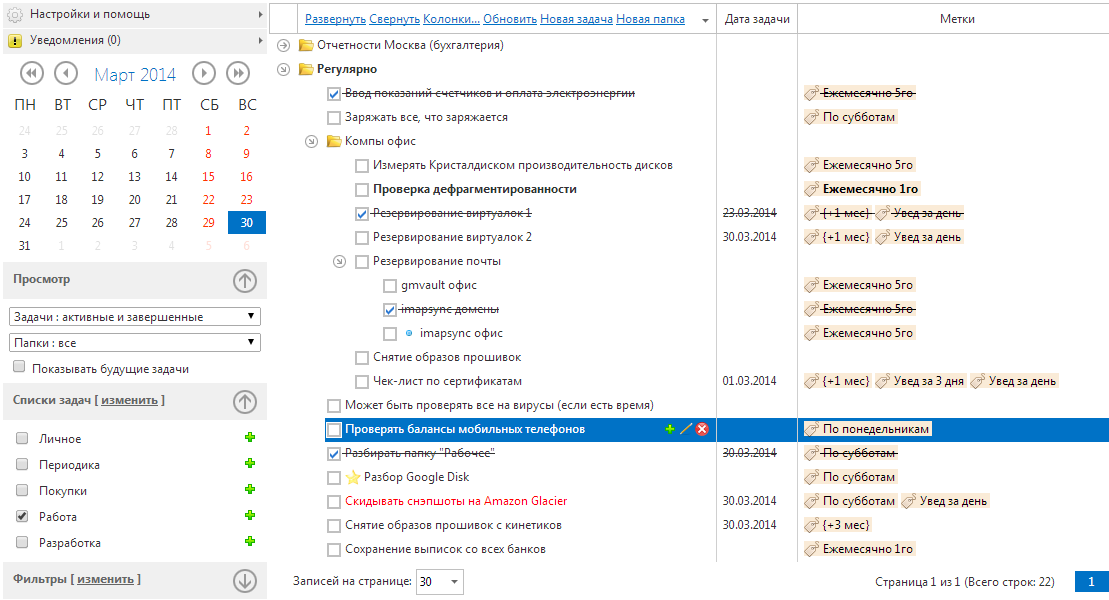Collapse Резервирование почты tree node
The height and width of the screenshot is (600, 1109).
click(x=339, y=262)
